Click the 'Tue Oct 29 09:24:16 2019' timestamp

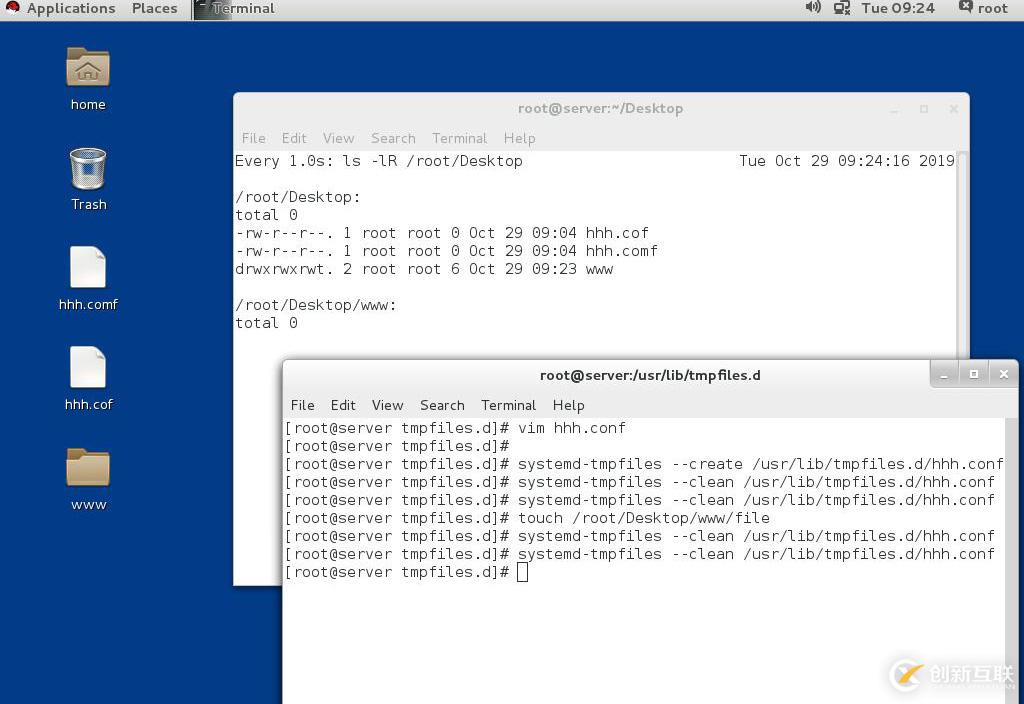pos(847,161)
